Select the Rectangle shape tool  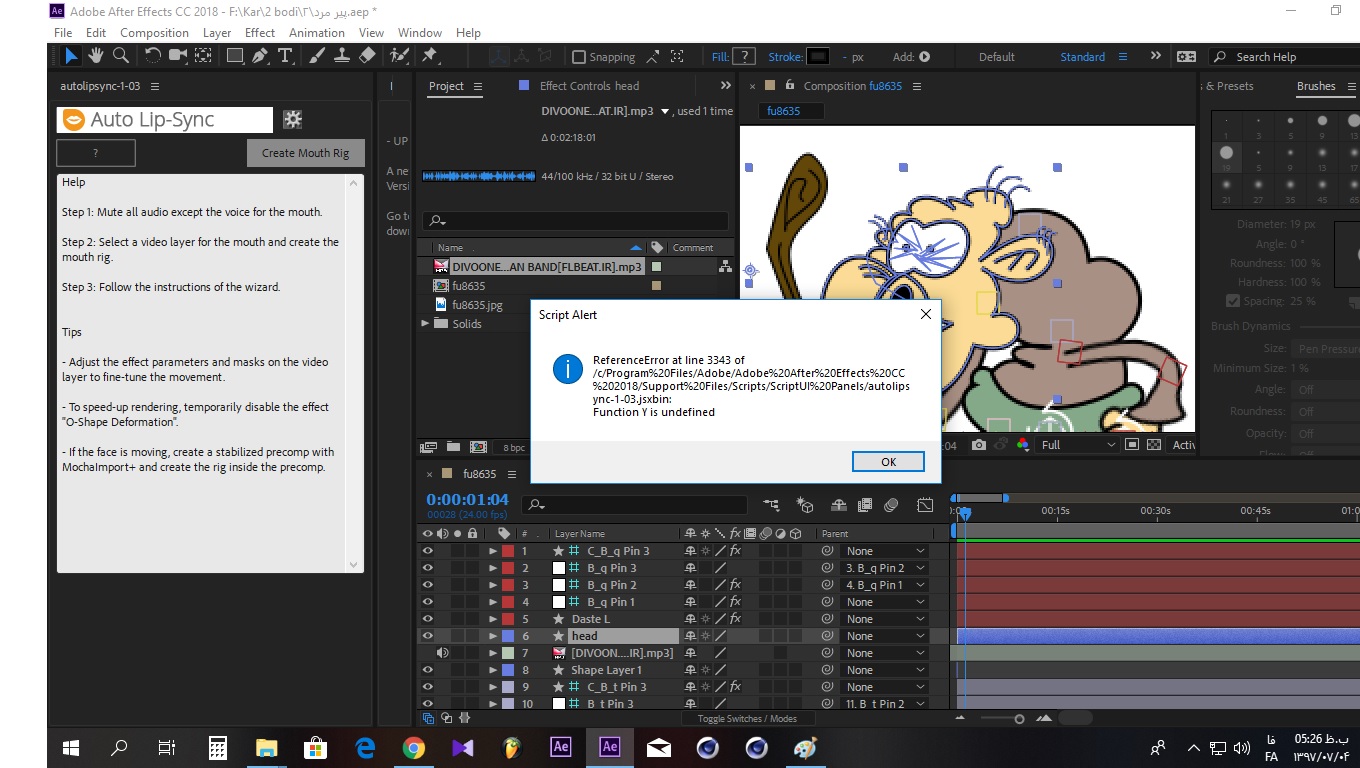(235, 56)
